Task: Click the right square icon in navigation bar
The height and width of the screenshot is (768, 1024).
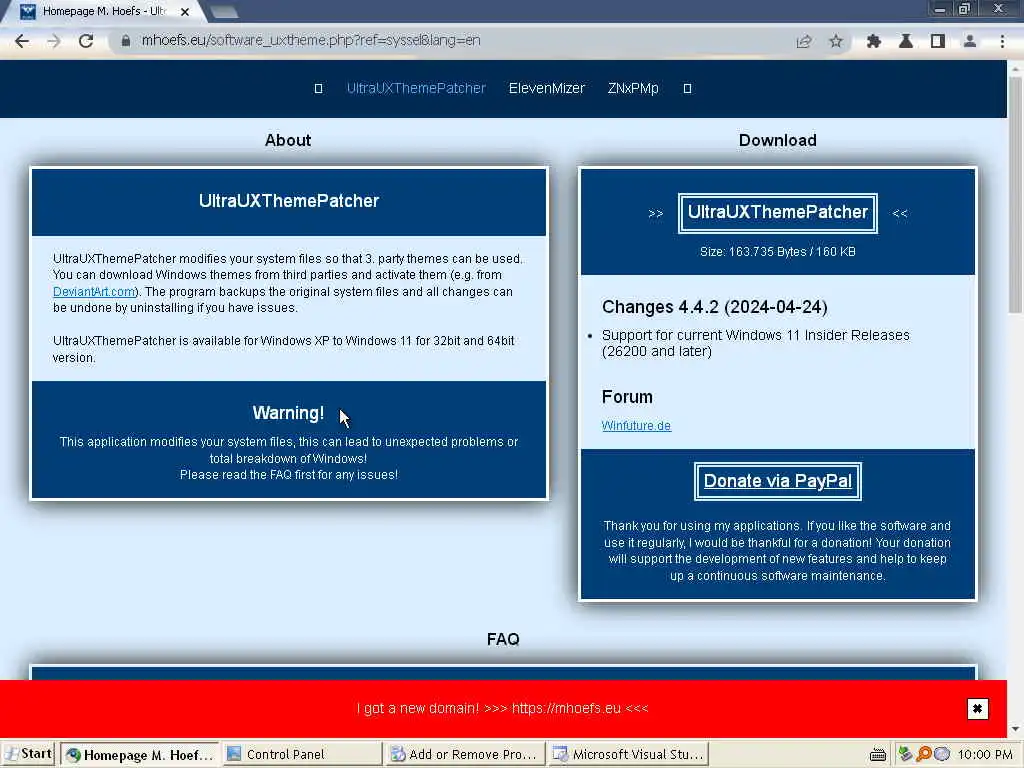Action: tap(687, 88)
